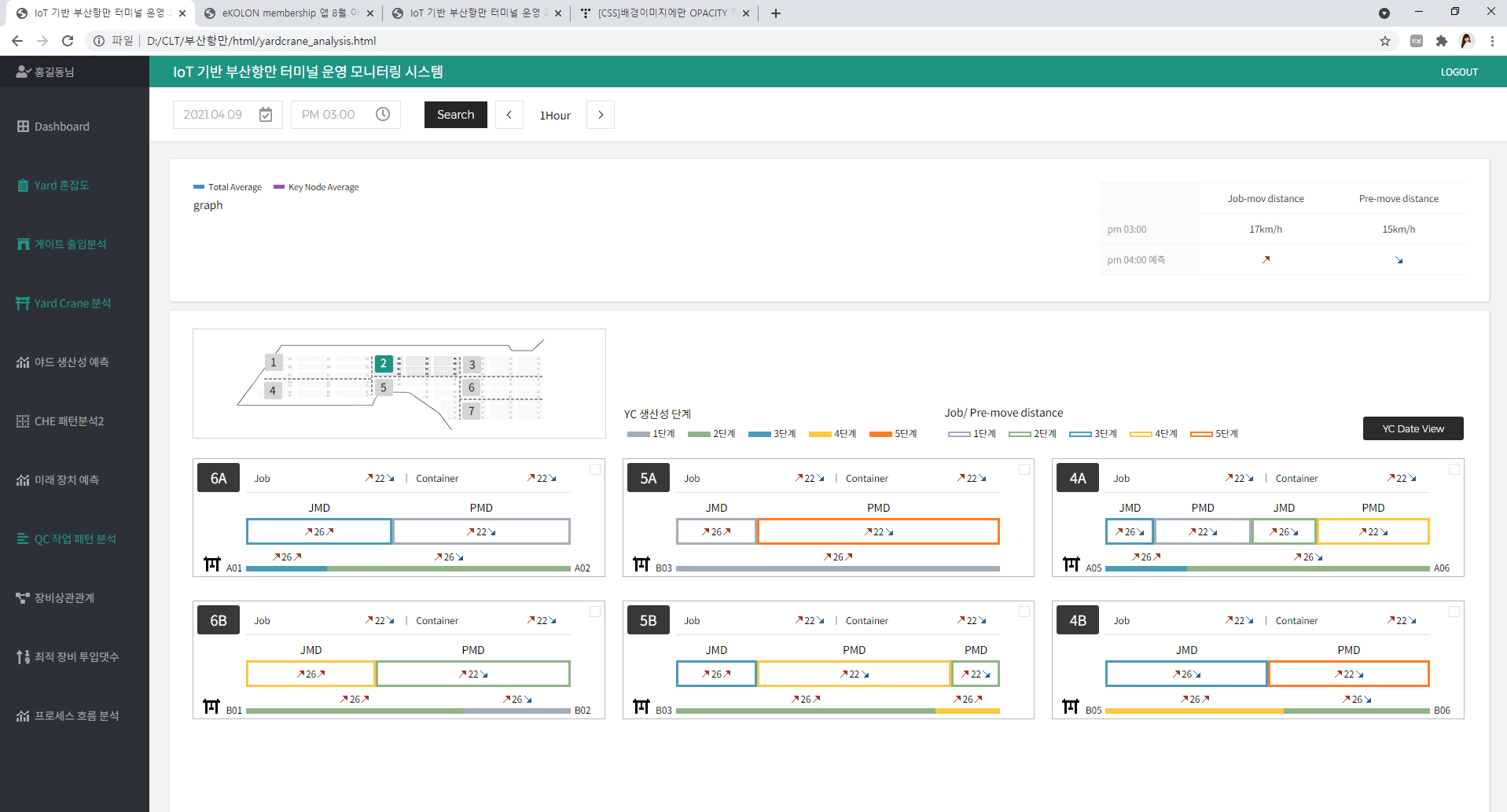1507x812 pixels.
Task: Open Dashboard from the sidebar
Action: click(x=61, y=127)
